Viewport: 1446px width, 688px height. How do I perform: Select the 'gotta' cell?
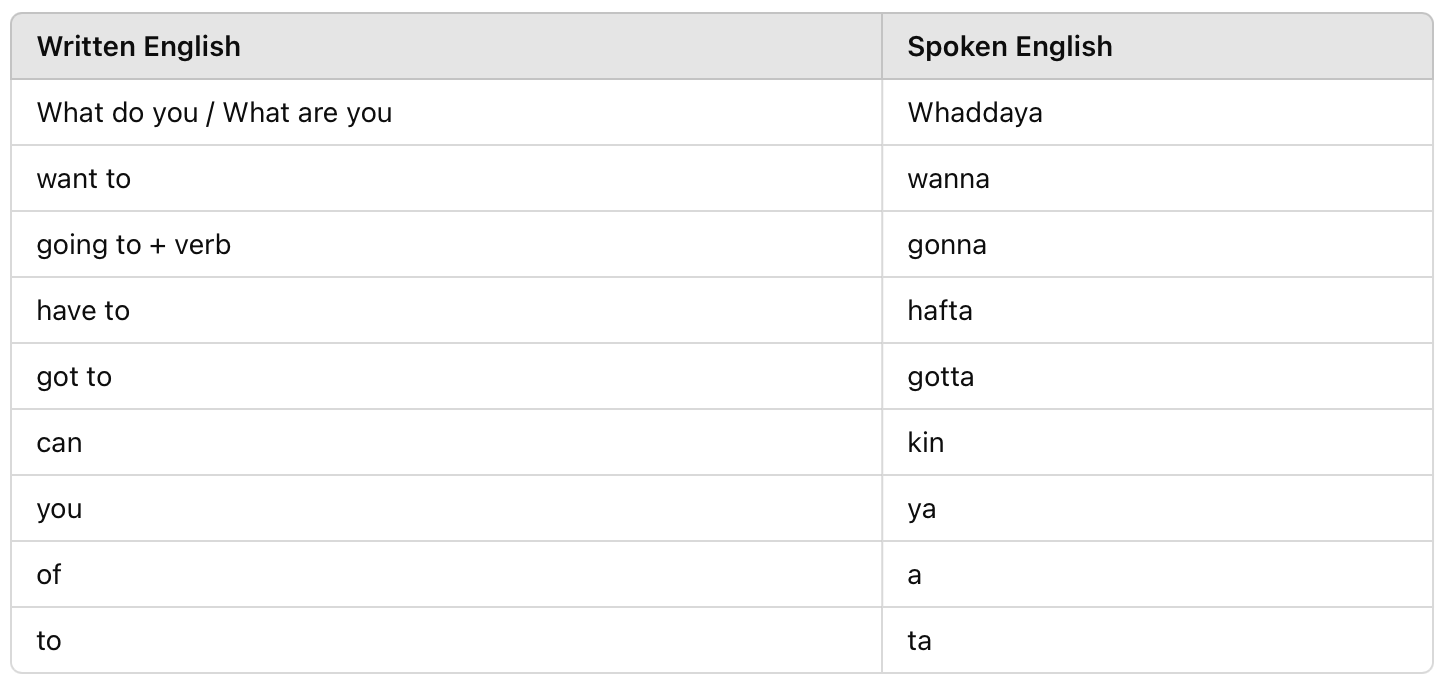click(1157, 376)
